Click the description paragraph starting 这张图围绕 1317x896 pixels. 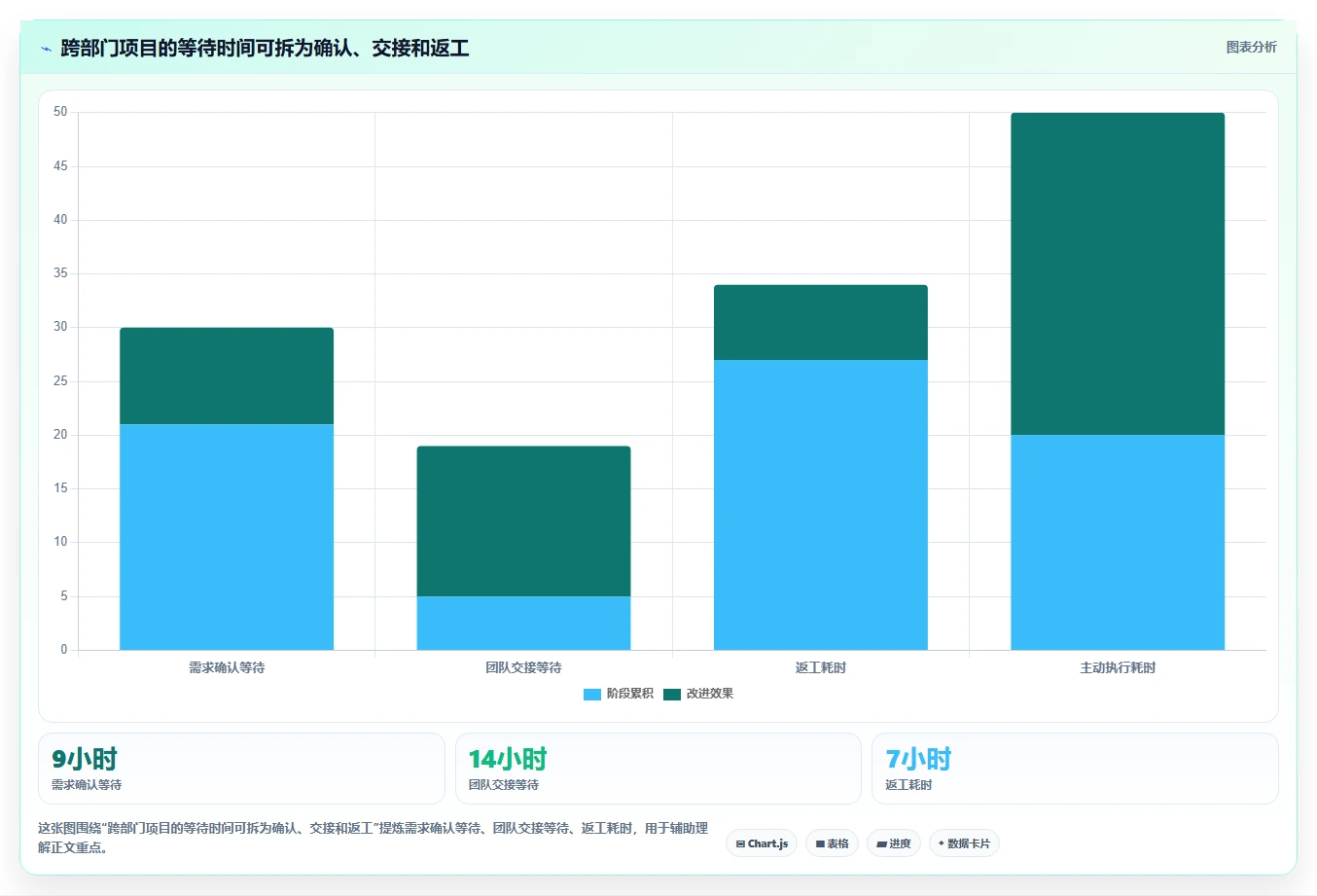click(x=373, y=838)
